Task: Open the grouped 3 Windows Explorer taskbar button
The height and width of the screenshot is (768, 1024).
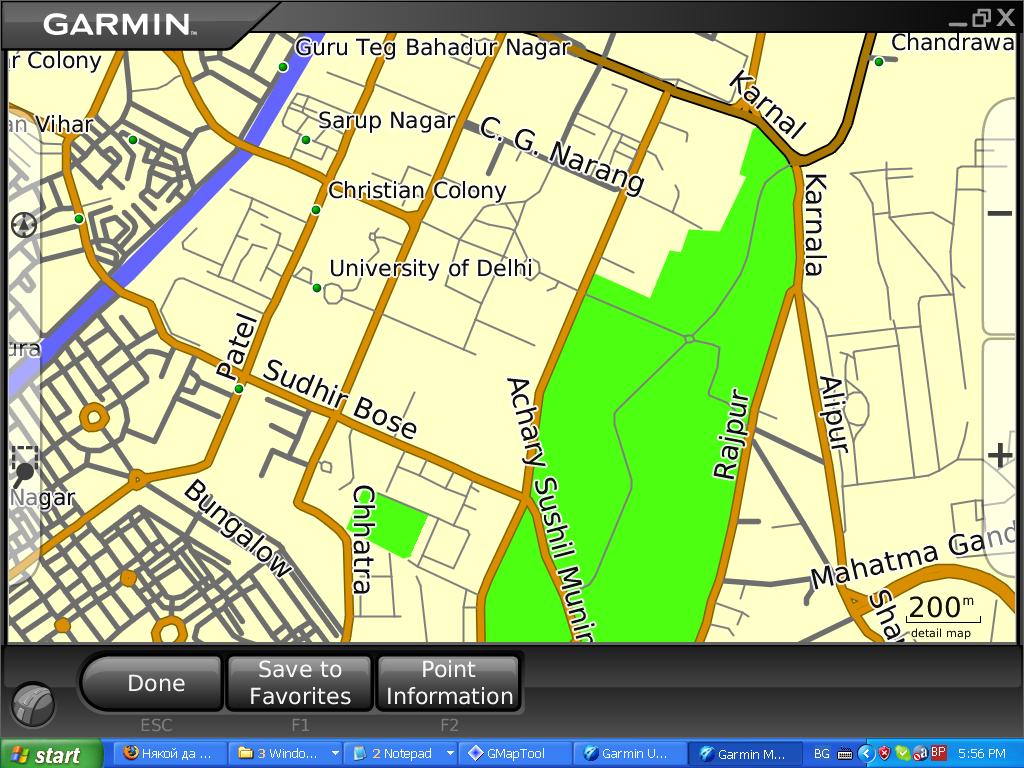Action: (280, 754)
